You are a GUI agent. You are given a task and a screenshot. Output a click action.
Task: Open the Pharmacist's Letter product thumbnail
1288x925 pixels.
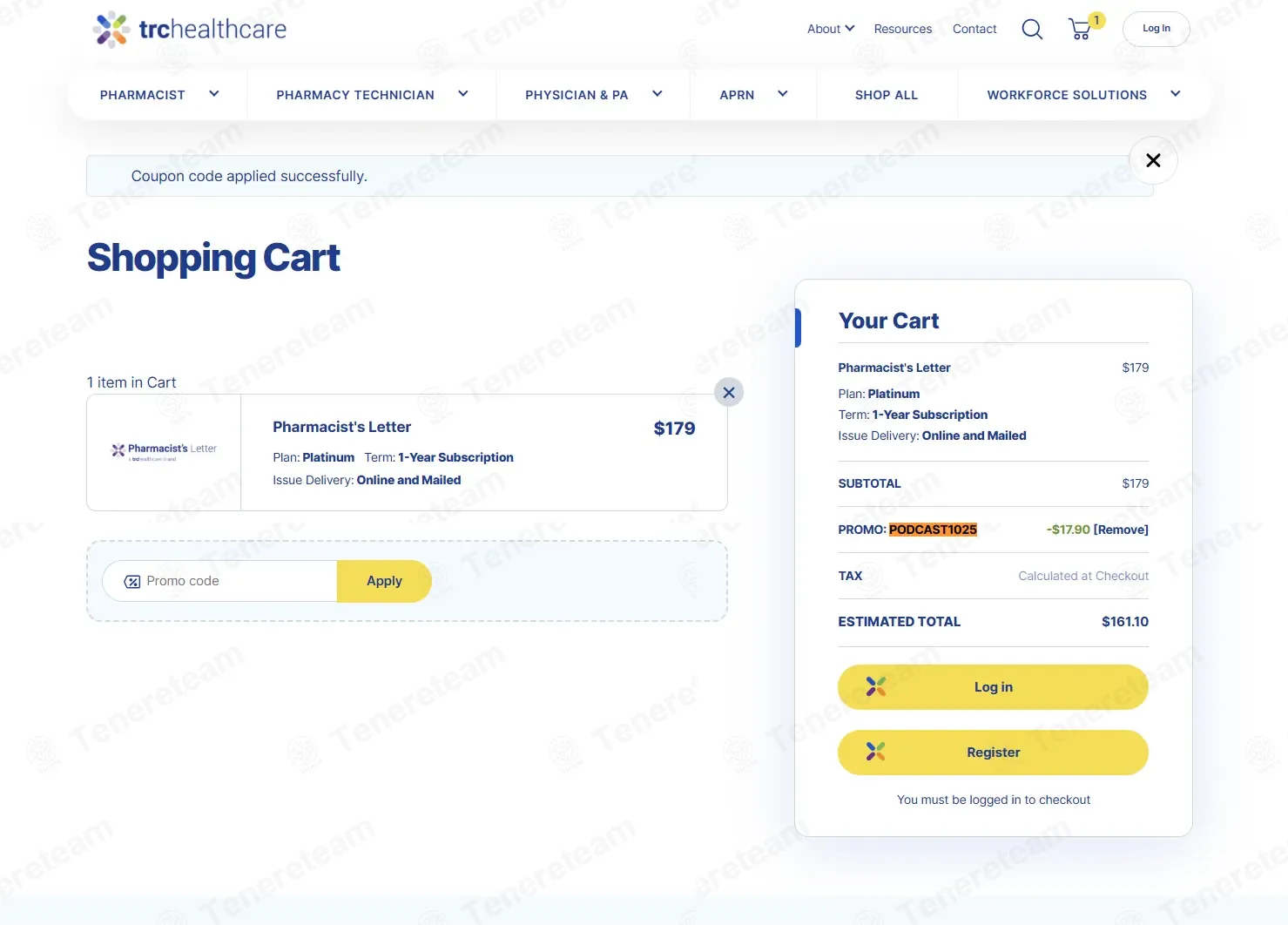(x=165, y=452)
